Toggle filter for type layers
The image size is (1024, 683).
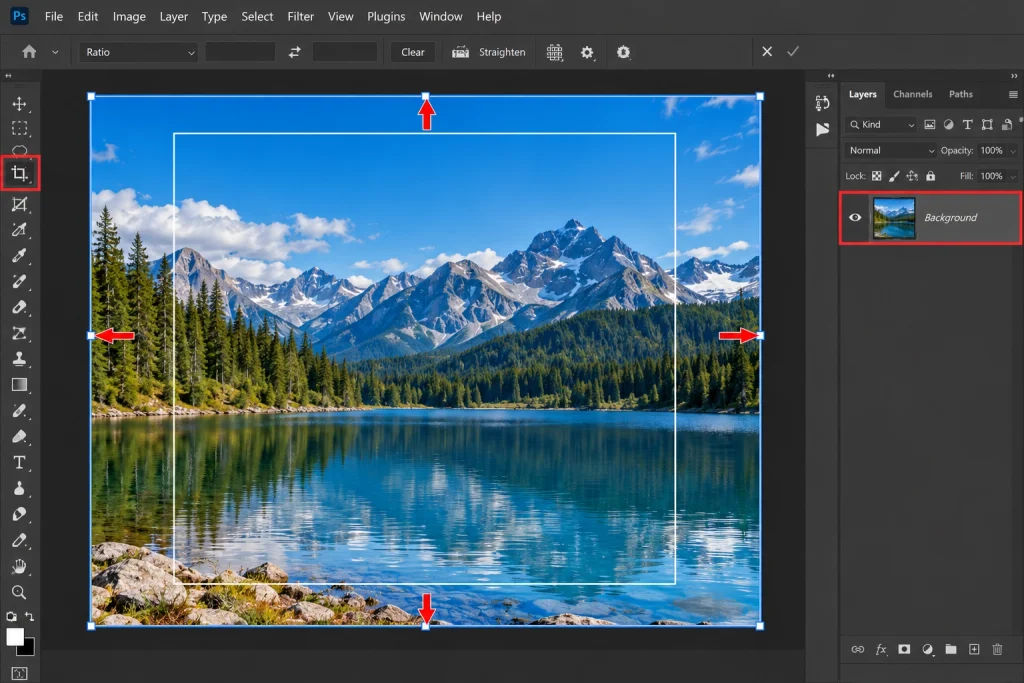tap(967, 125)
